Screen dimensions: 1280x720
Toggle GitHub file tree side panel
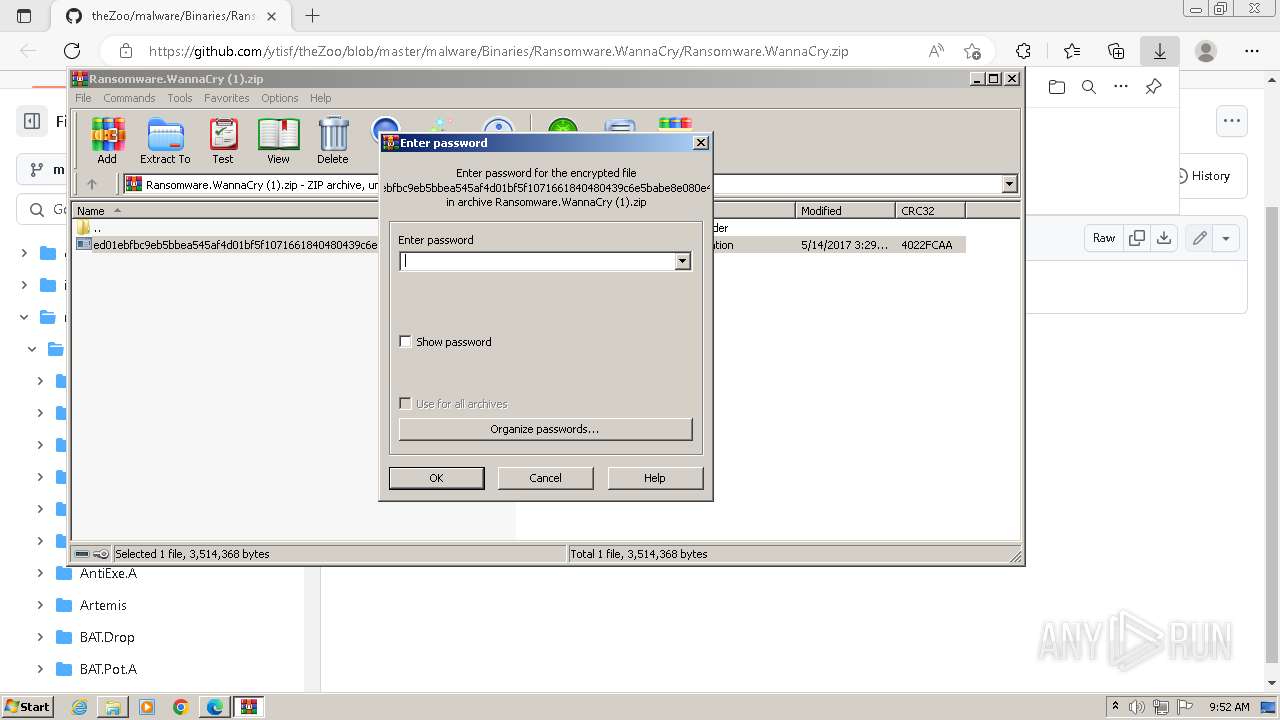coord(32,121)
